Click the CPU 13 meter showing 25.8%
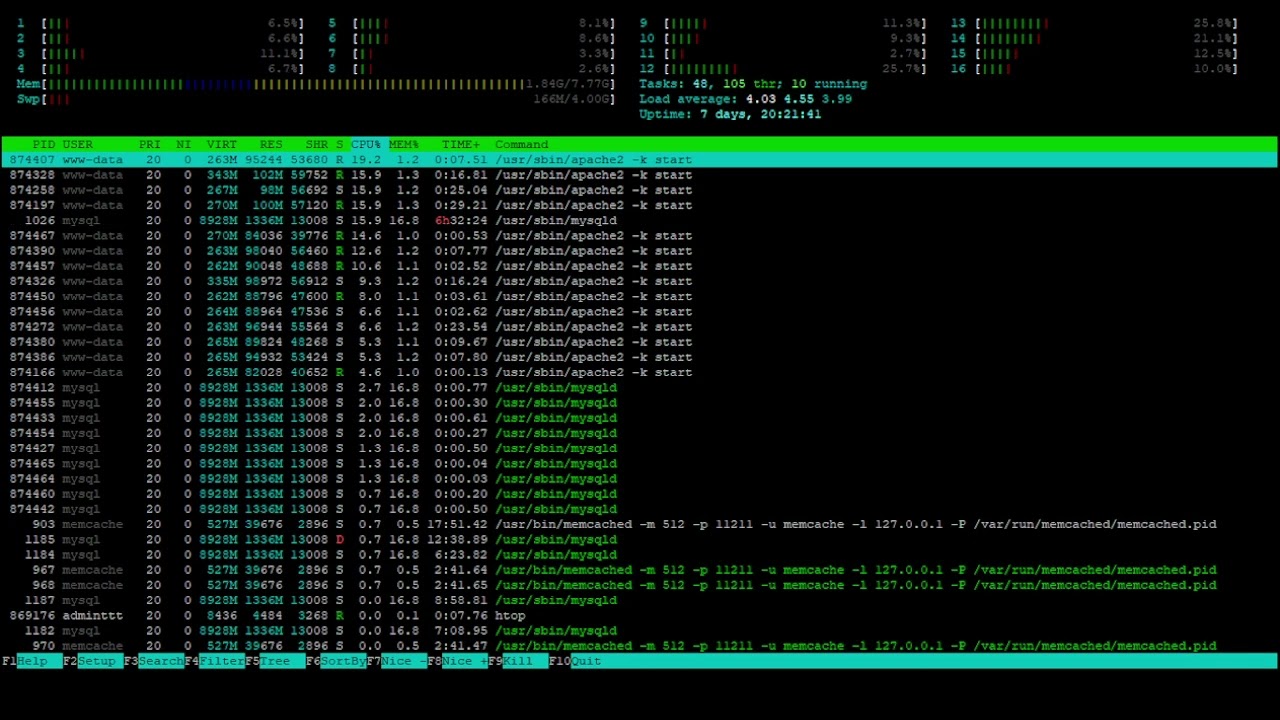Image resolution: width=1280 pixels, height=720 pixels. (1095, 23)
